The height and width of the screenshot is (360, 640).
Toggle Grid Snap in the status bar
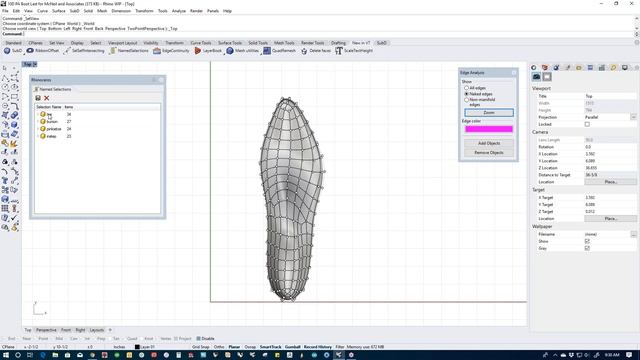(x=200, y=347)
